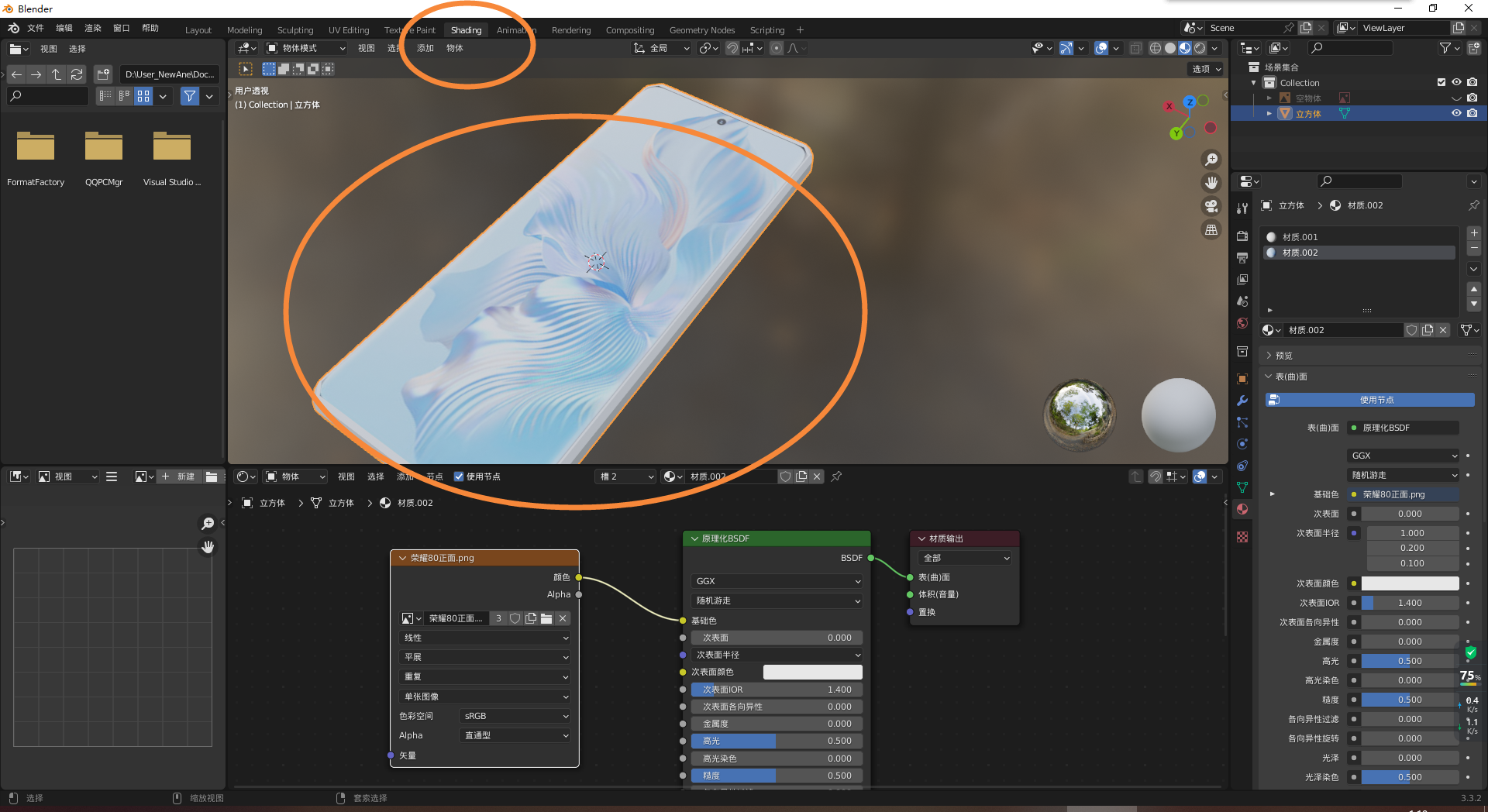Switch viewport to solid shading
The image size is (1488, 812).
[1170, 48]
